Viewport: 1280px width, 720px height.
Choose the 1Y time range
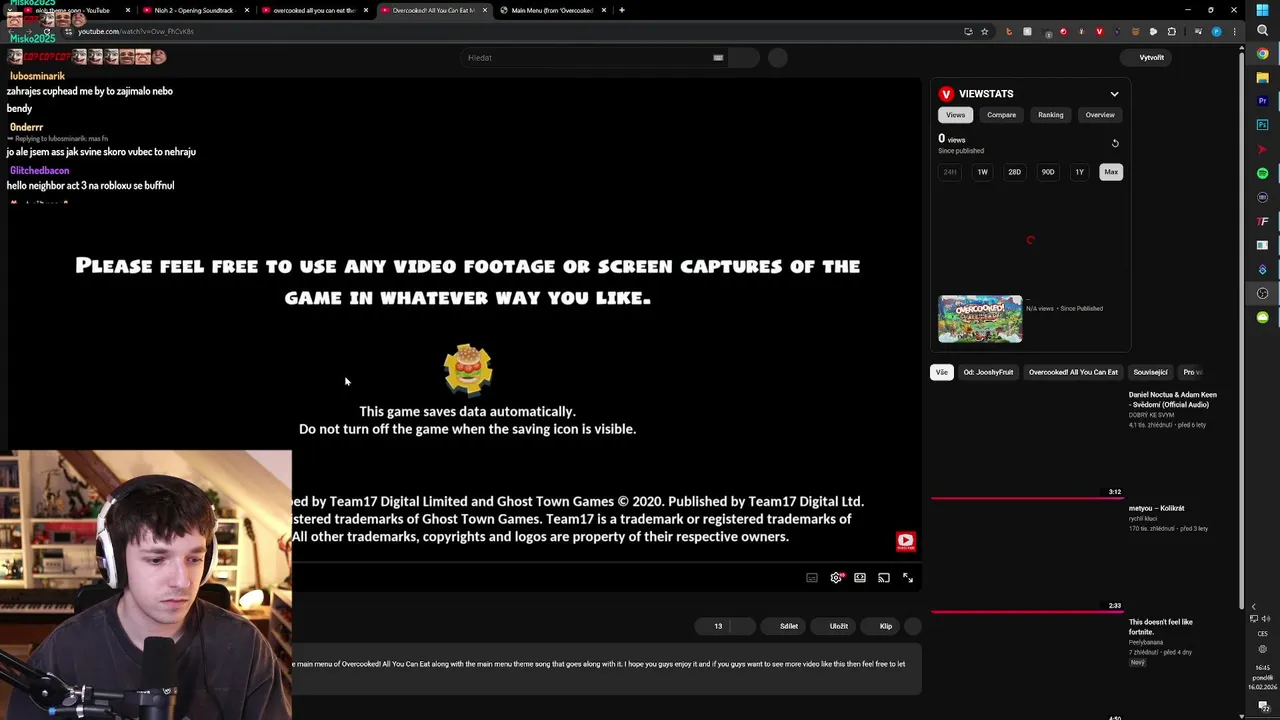(x=1079, y=172)
